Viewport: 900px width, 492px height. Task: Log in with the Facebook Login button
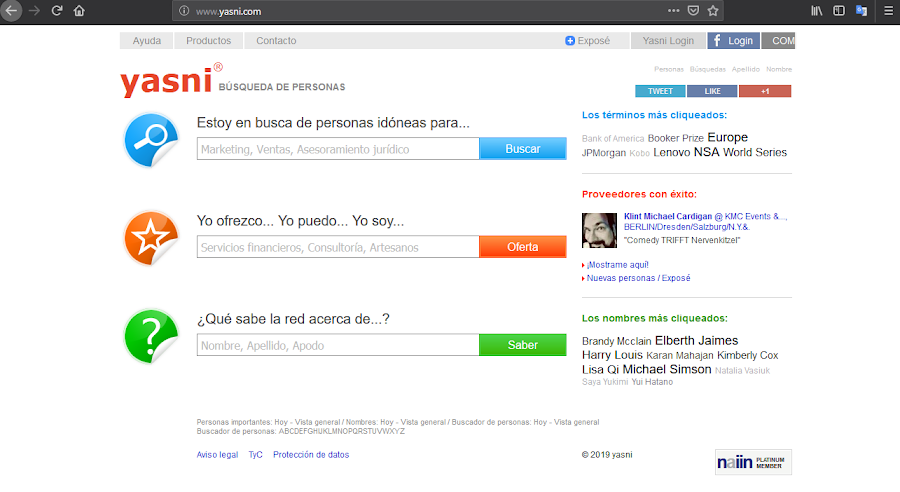734,41
